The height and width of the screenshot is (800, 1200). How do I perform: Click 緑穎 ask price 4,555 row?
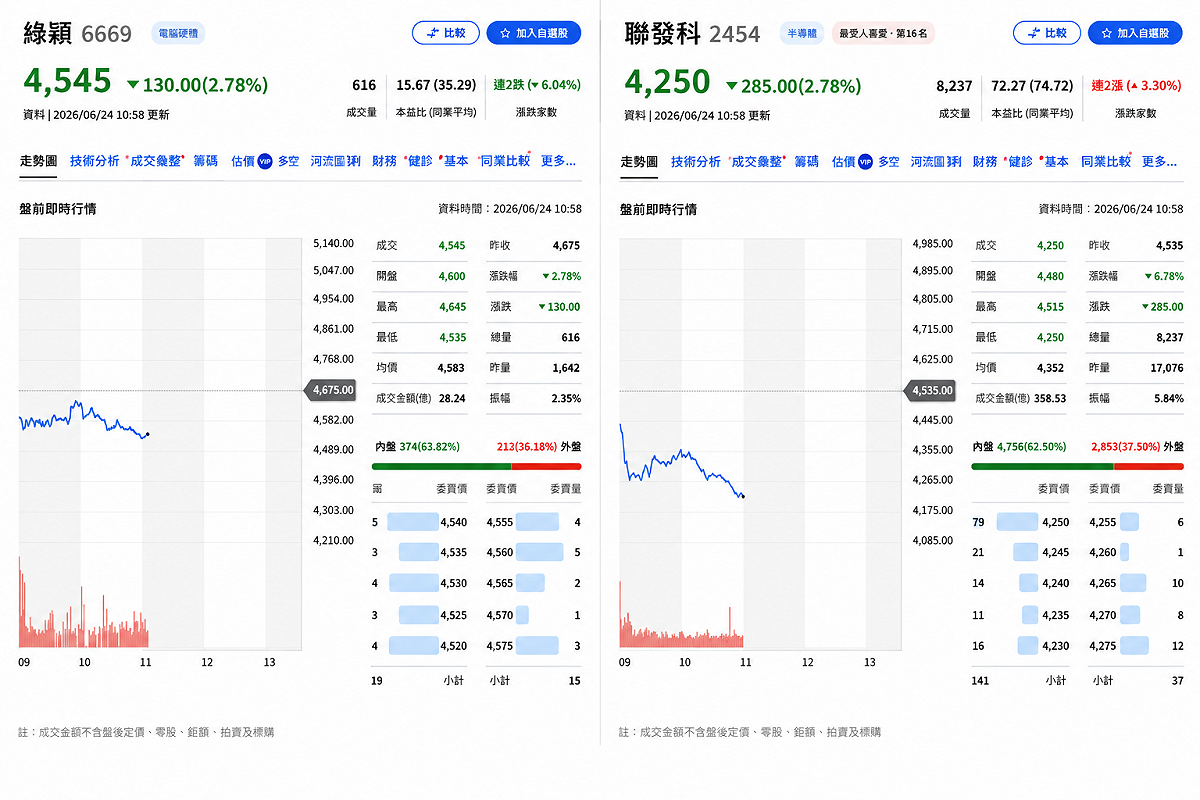(x=534, y=522)
